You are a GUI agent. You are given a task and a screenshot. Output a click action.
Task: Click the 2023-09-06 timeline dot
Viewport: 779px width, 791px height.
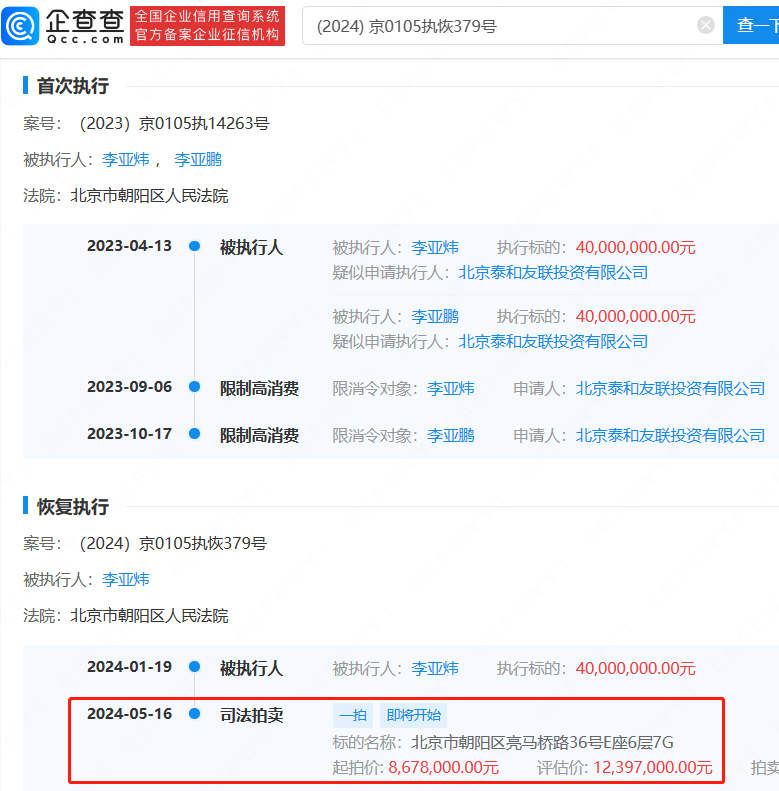195,388
